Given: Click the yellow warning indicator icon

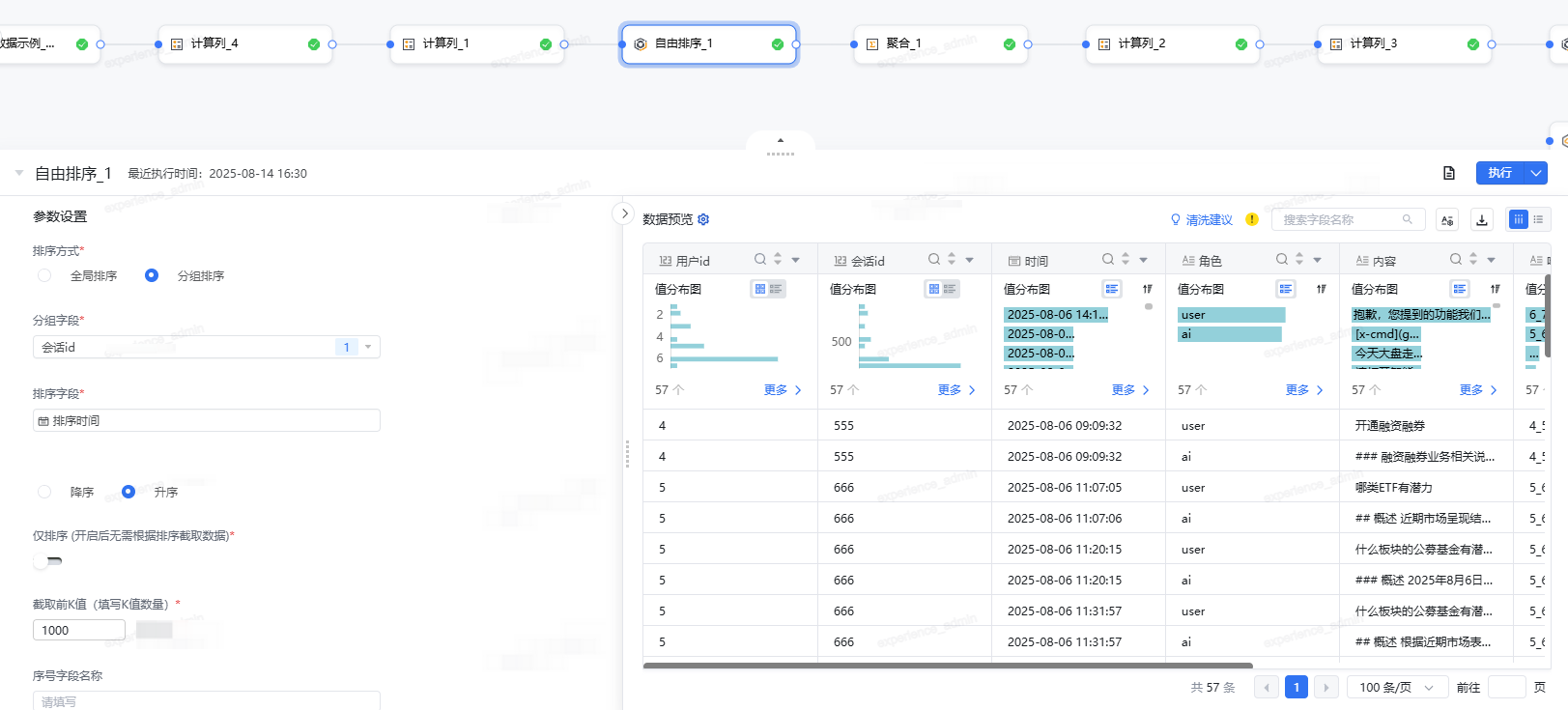Looking at the screenshot, I should (x=1252, y=219).
